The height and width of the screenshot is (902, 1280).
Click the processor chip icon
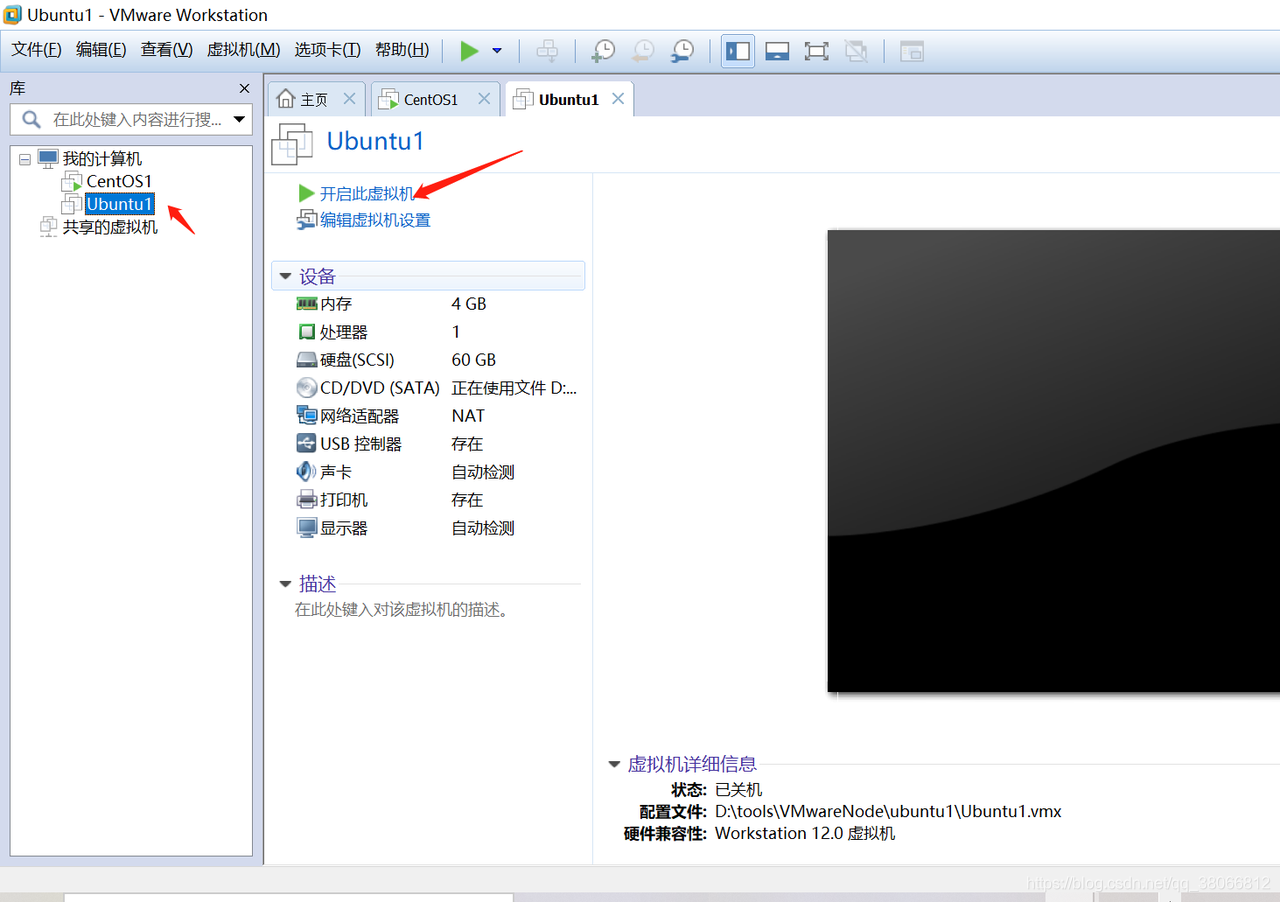pyautogui.click(x=306, y=332)
